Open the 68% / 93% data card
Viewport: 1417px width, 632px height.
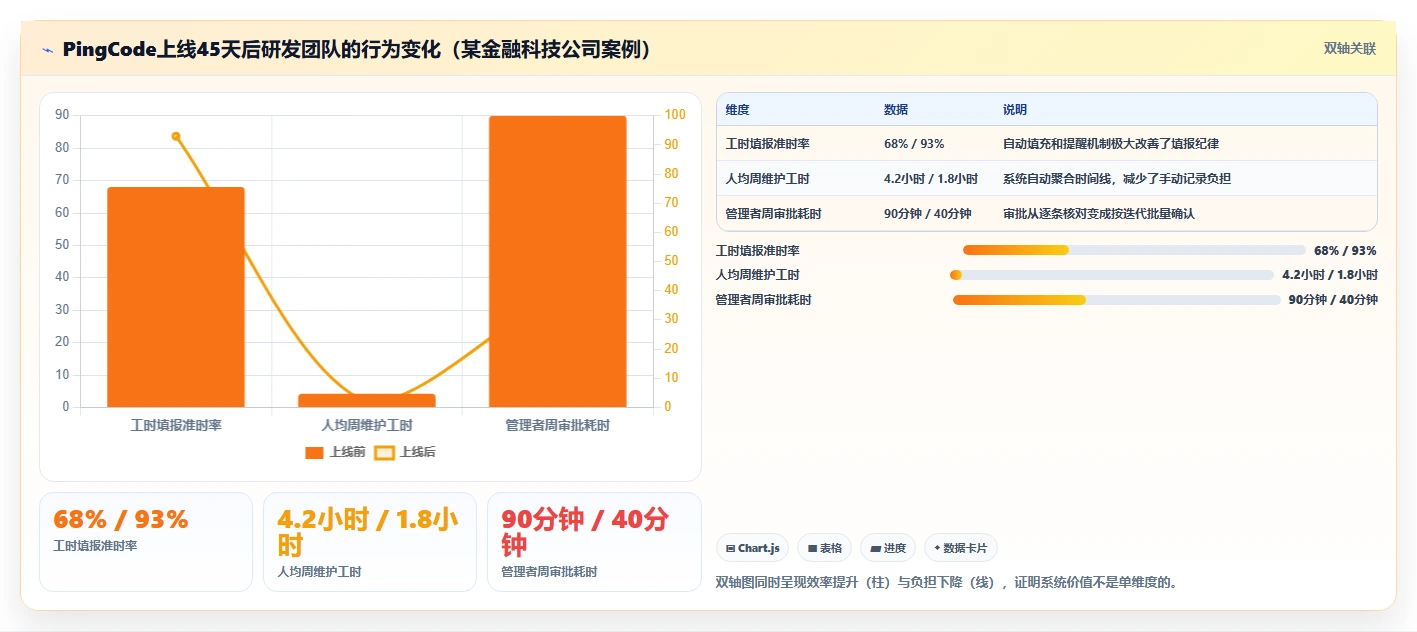click(x=146, y=542)
